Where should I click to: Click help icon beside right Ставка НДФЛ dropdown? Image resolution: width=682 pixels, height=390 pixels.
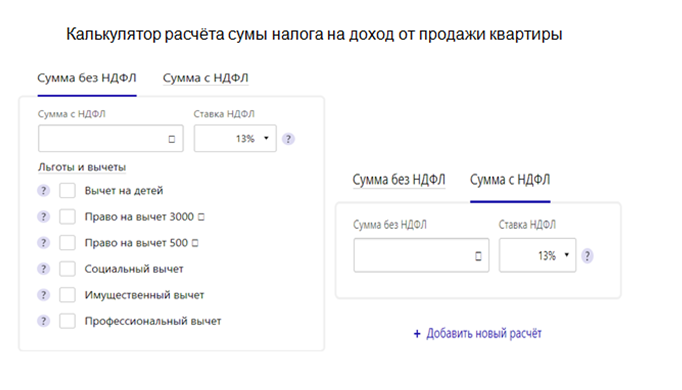pos(587,255)
